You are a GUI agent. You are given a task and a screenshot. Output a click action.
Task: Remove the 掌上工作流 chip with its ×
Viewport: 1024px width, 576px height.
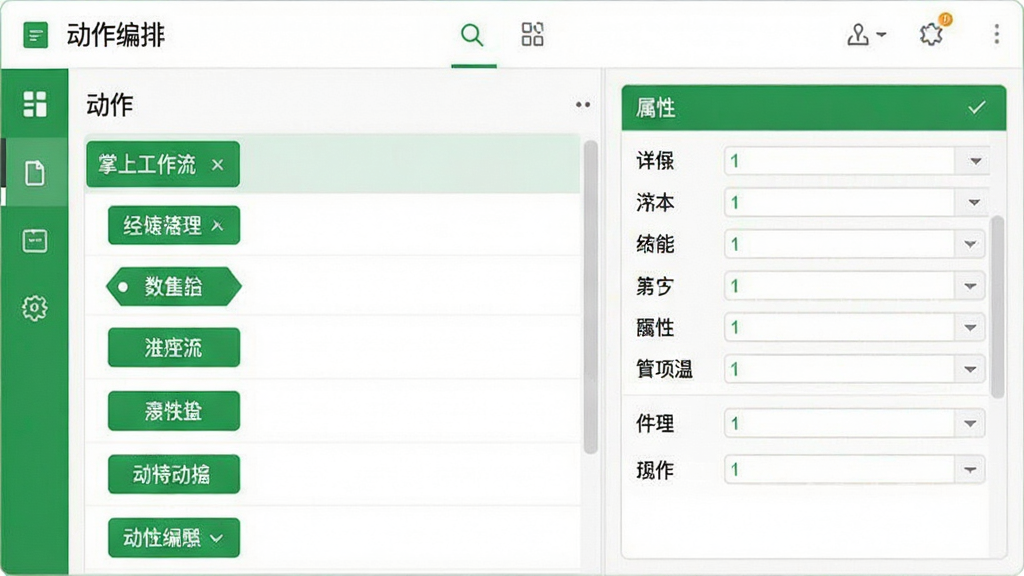coord(217,165)
